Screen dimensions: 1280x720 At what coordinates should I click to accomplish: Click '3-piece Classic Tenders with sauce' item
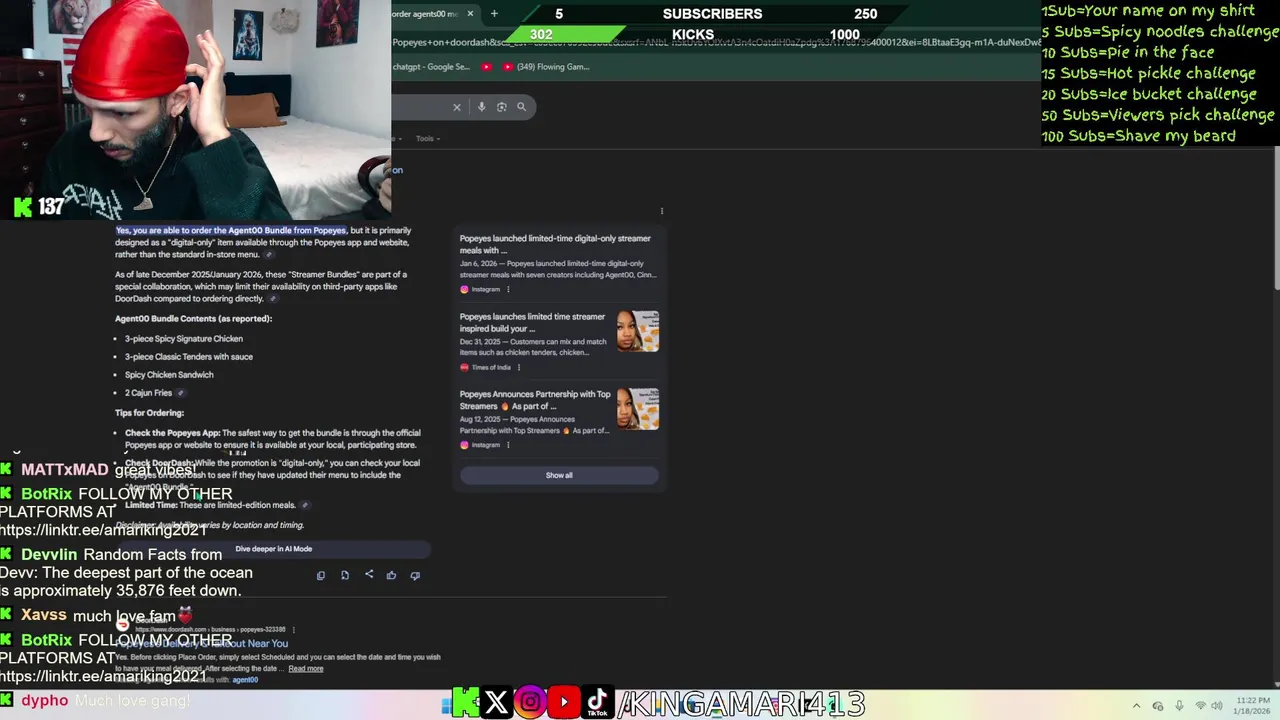tap(189, 357)
